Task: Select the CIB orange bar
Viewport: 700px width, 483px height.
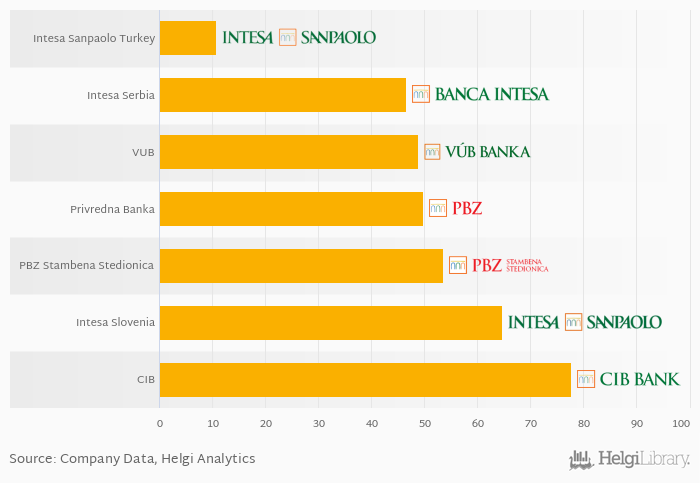Action: click(365, 380)
